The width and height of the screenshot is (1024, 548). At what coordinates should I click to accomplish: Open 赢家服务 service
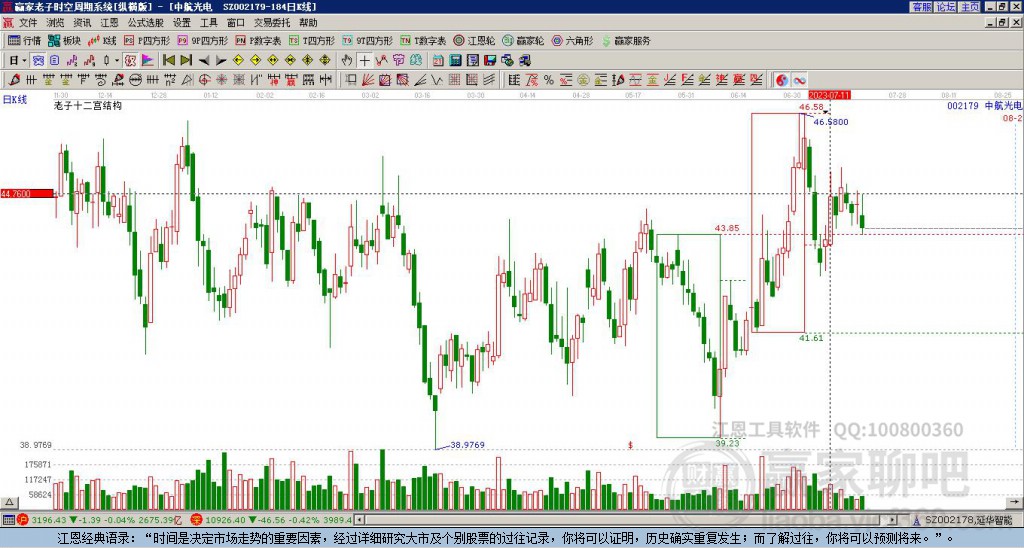pos(625,40)
